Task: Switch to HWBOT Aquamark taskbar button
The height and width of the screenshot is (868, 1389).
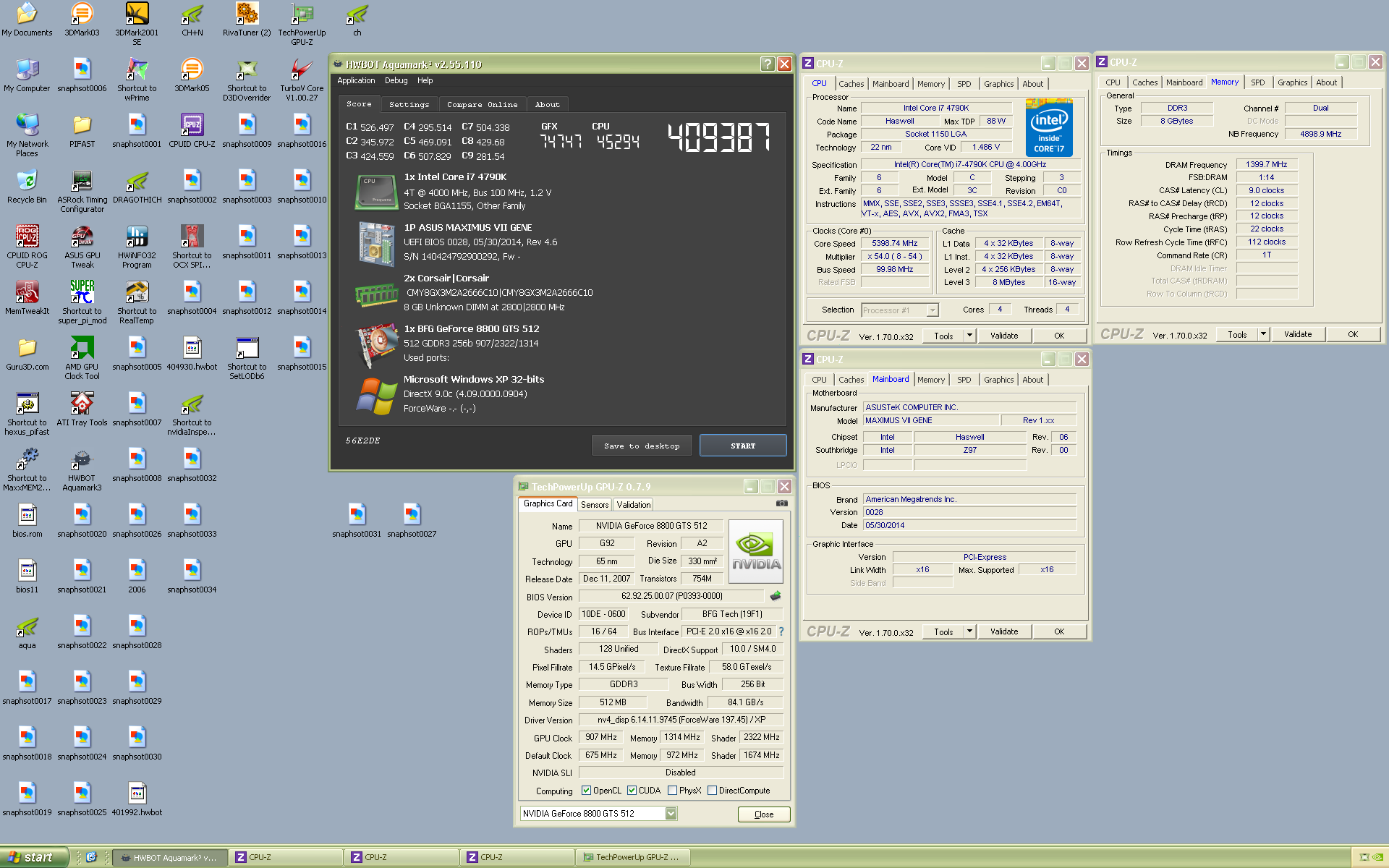Action: pyautogui.click(x=171, y=858)
